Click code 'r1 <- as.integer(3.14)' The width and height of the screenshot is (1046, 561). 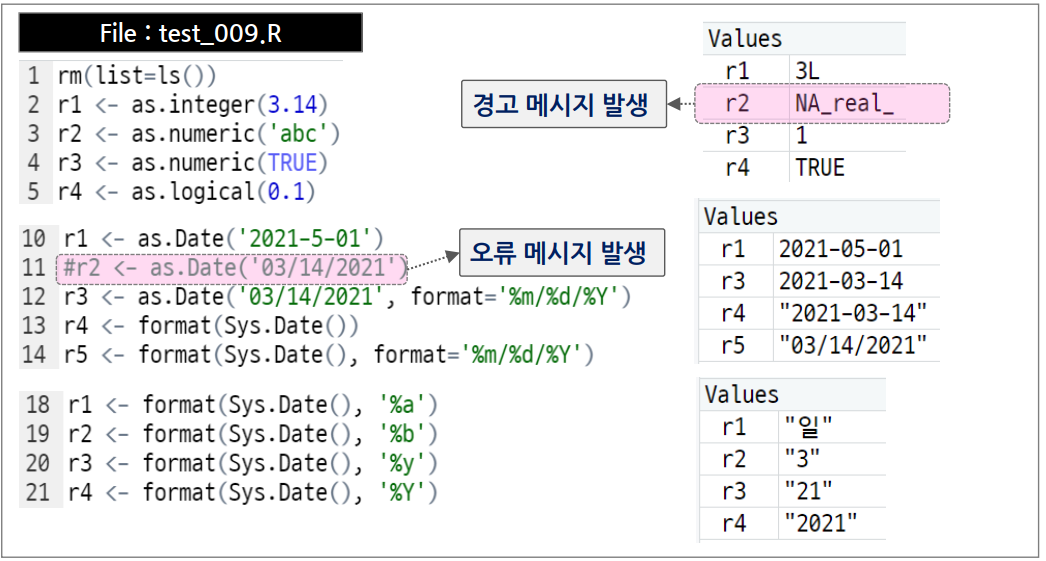click(192, 105)
